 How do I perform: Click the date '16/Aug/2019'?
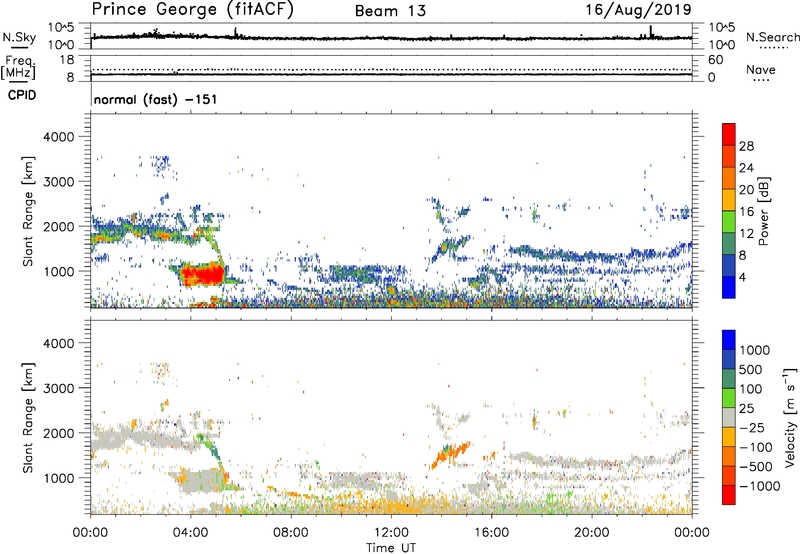(x=638, y=10)
